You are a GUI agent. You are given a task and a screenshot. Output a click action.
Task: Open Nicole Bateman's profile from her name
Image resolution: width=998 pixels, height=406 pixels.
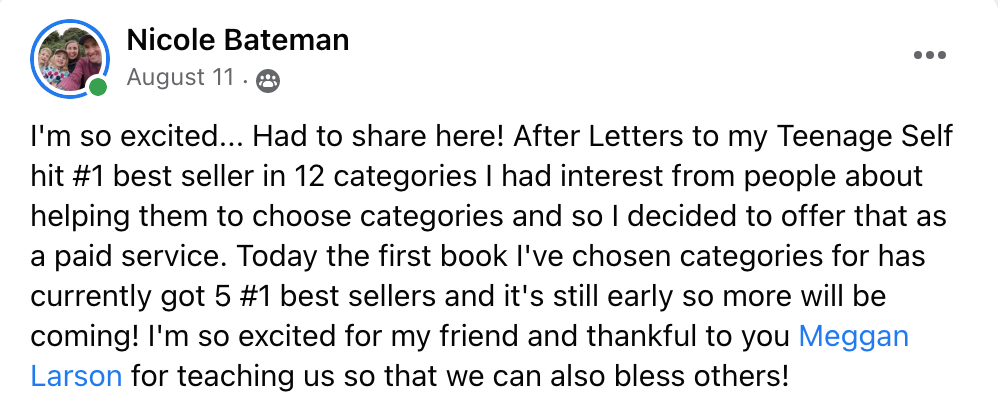pos(238,40)
